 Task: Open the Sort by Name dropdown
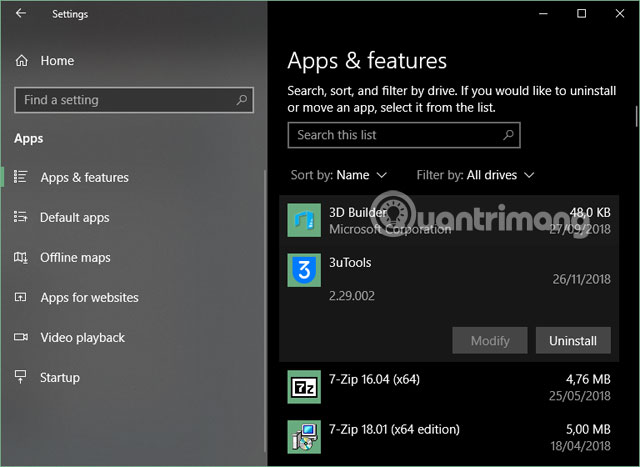338,175
